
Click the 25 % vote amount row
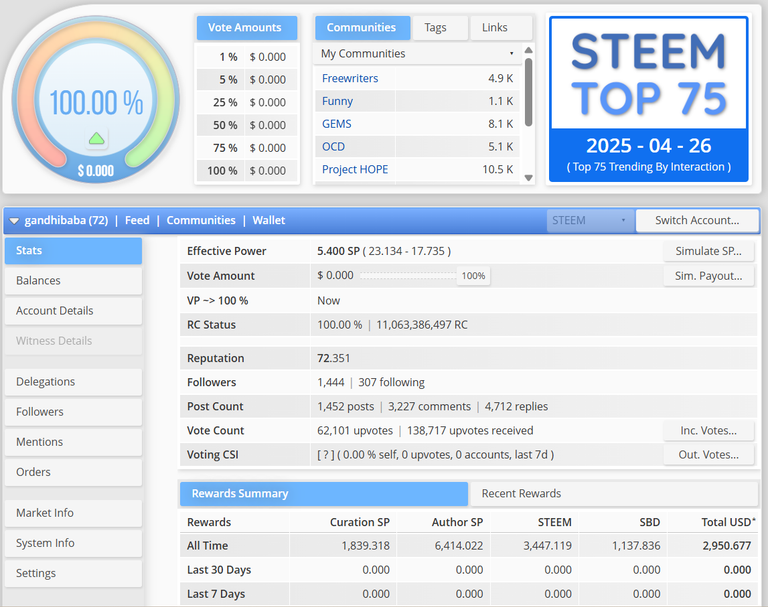pyautogui.click(x=247, y=102)
